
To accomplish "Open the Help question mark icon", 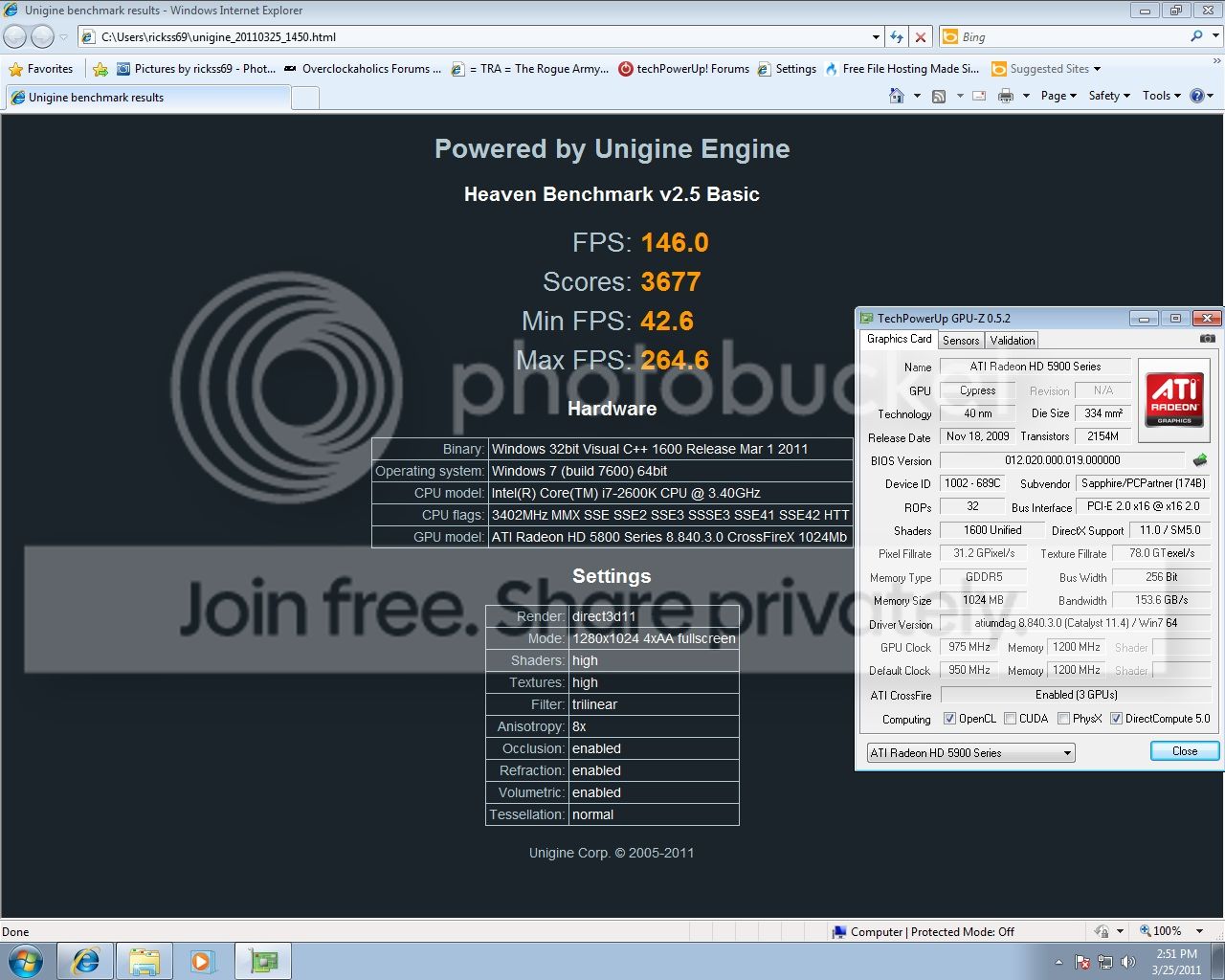I will click(x=1196, y=96).
